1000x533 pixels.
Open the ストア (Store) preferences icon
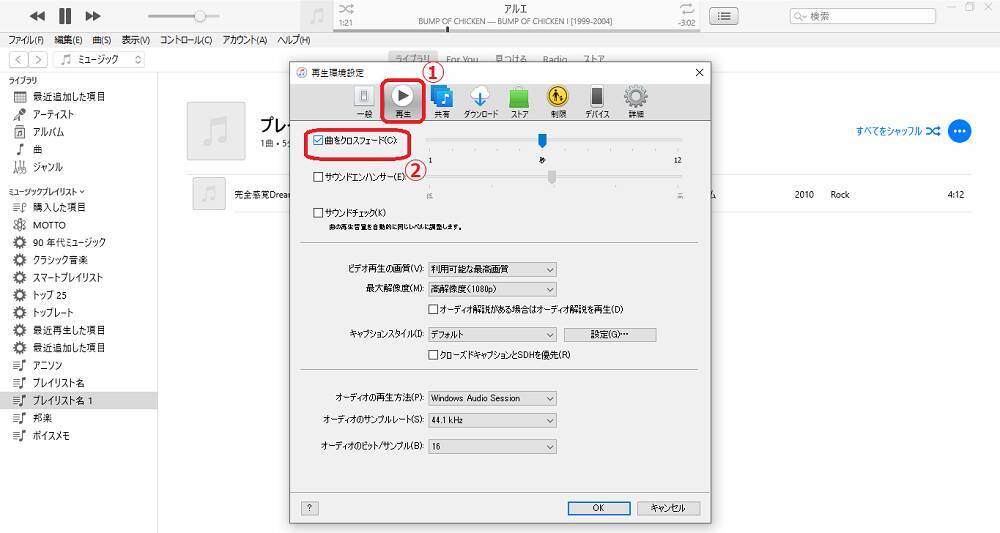click(519, 101)
